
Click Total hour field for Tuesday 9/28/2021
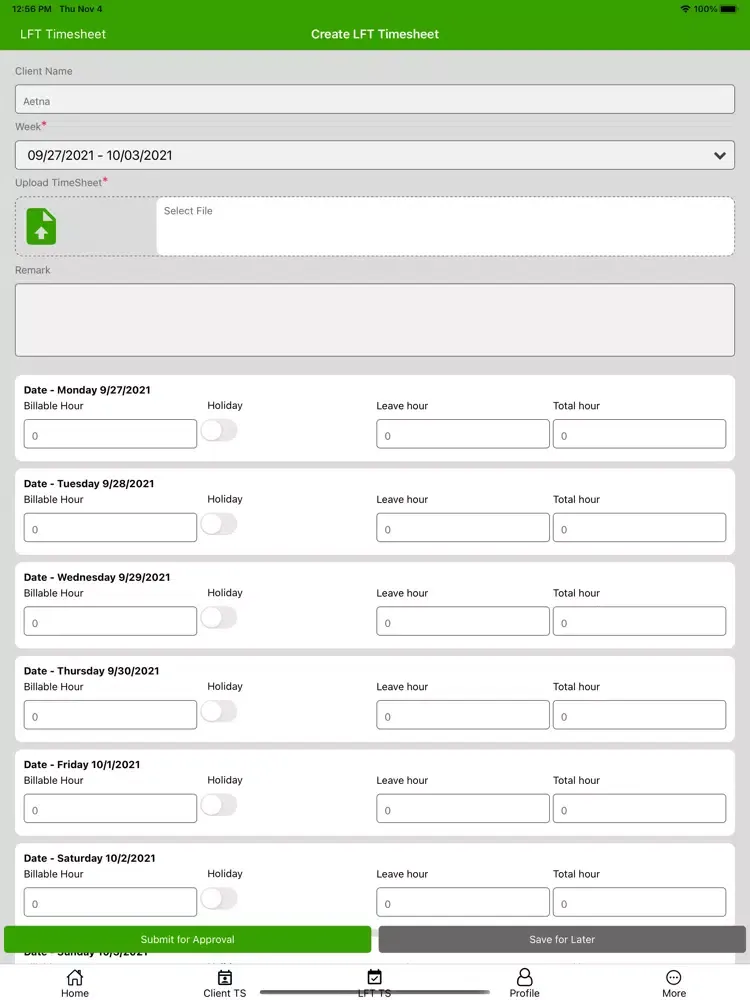pos(639,527)
